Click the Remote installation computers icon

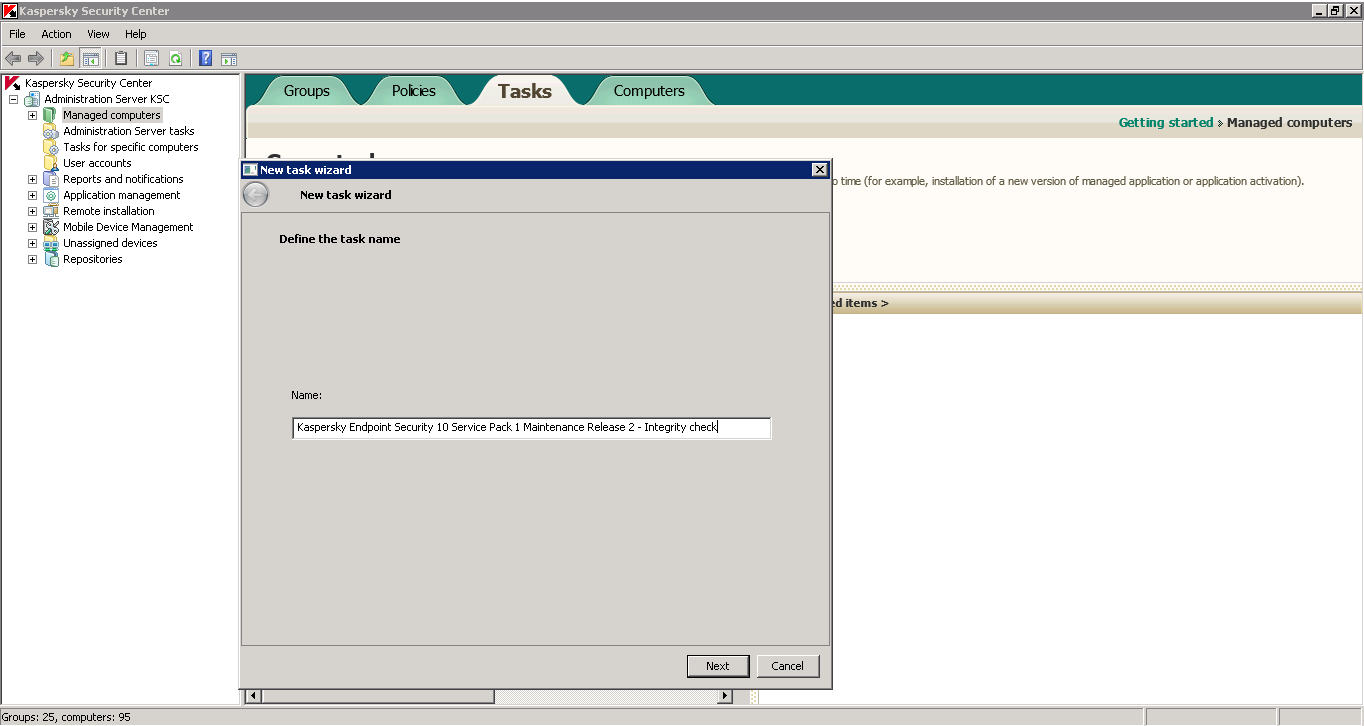point(51,211)
